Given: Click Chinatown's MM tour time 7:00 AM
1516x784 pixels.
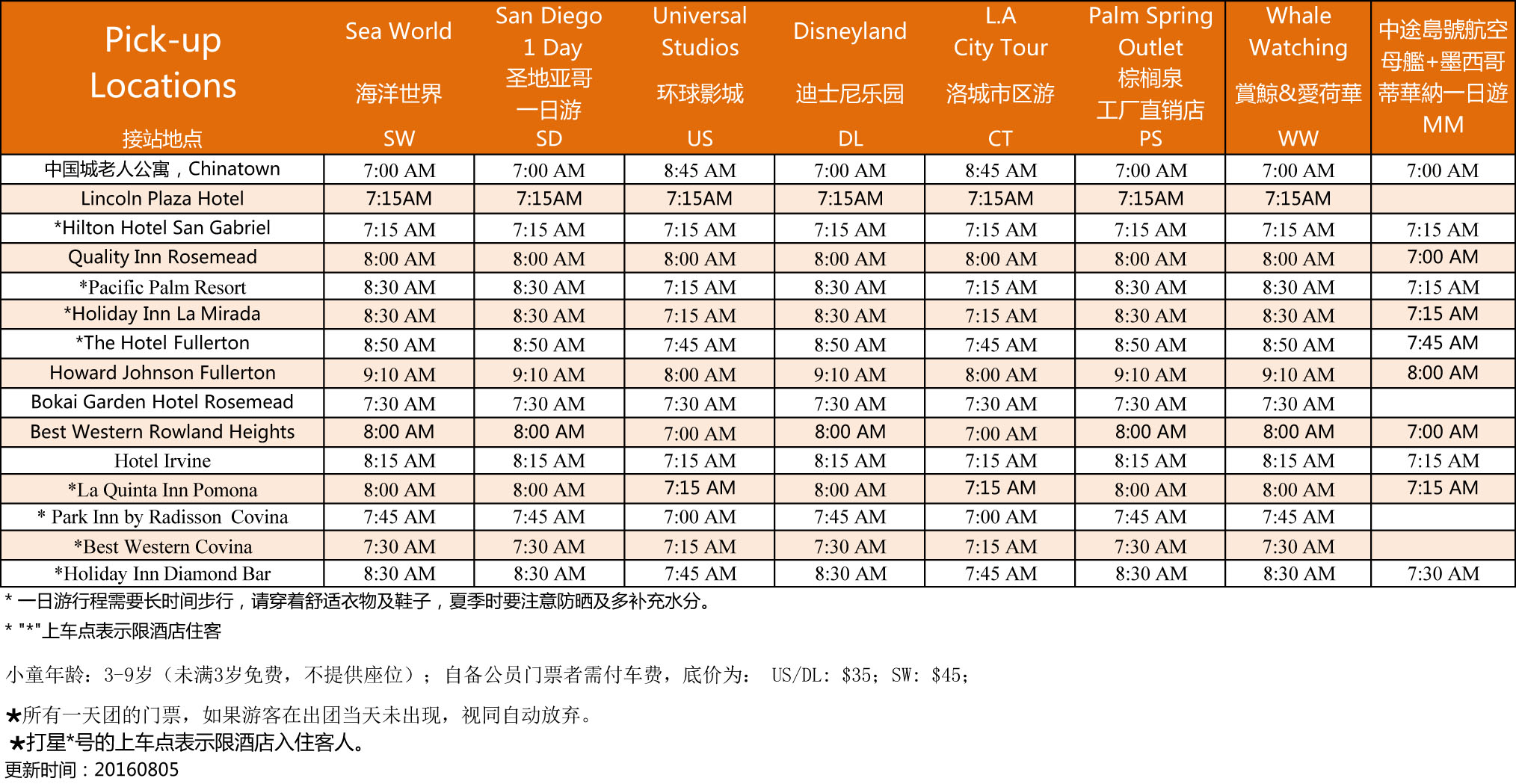Looking at the screenshot, I should pyautogui.click(x=1443, y=171).
